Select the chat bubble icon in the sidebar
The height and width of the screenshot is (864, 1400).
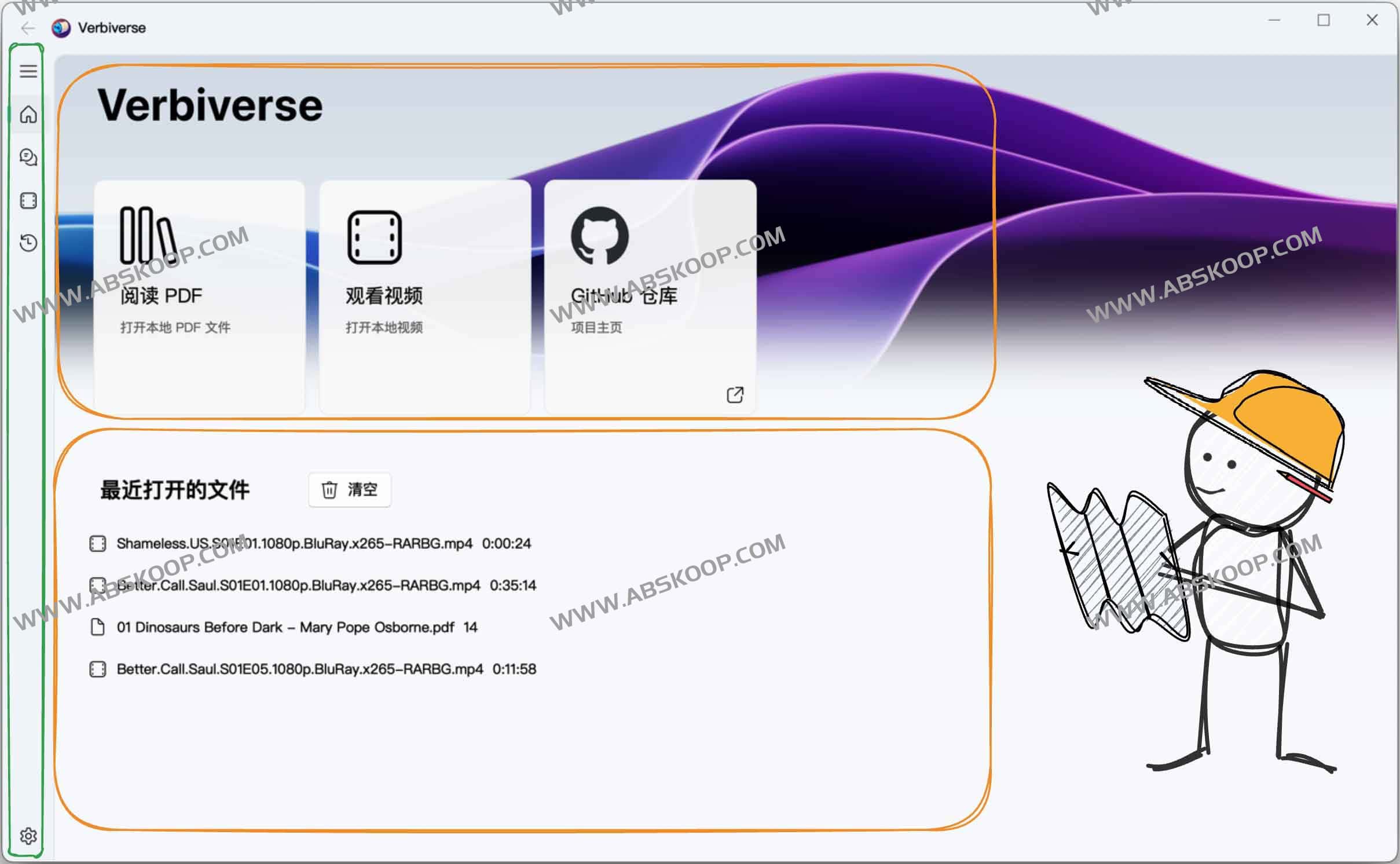tap(27, 158)
